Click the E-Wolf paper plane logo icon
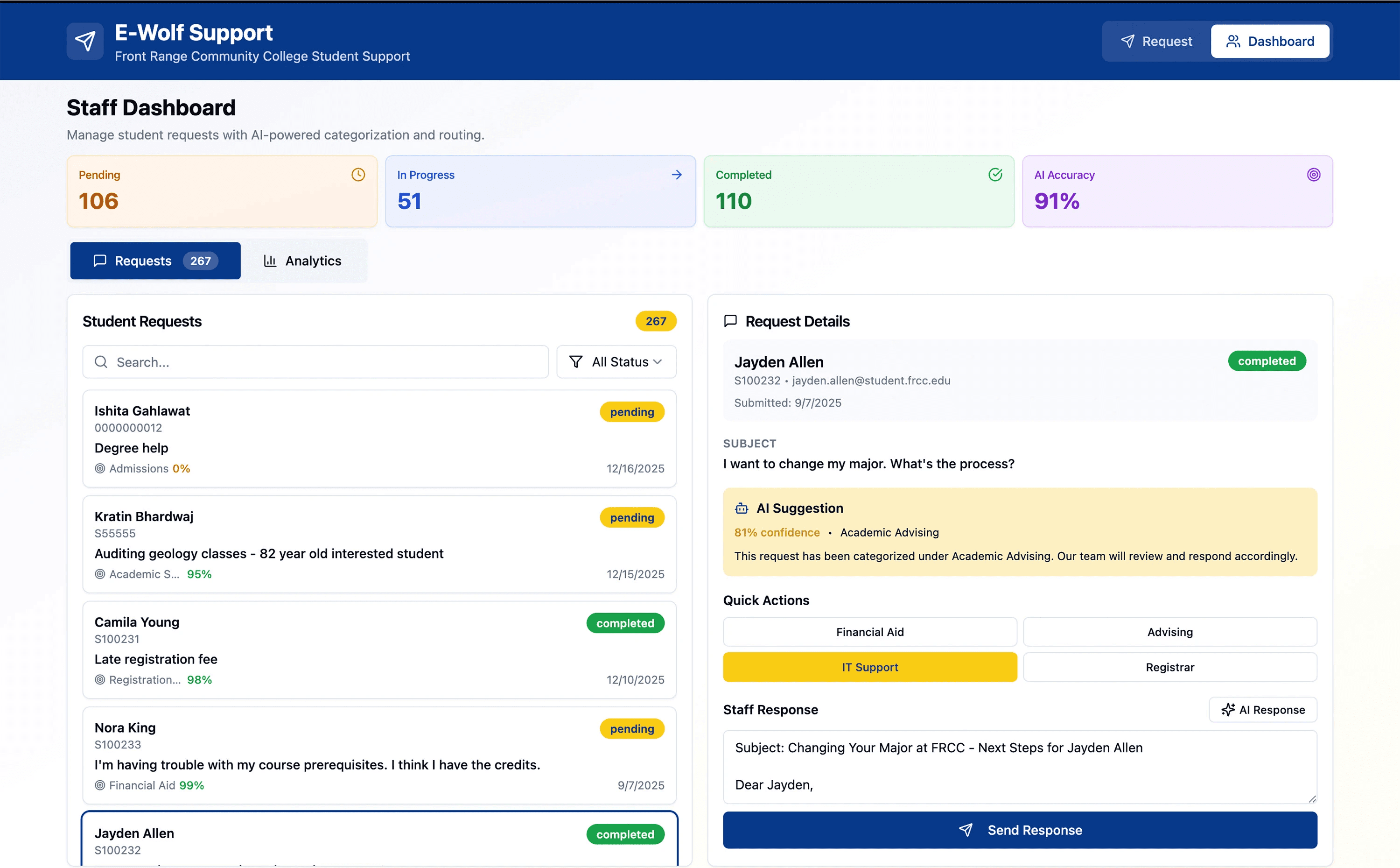The height and width of the screenshot is (868, 1400). 85,41
